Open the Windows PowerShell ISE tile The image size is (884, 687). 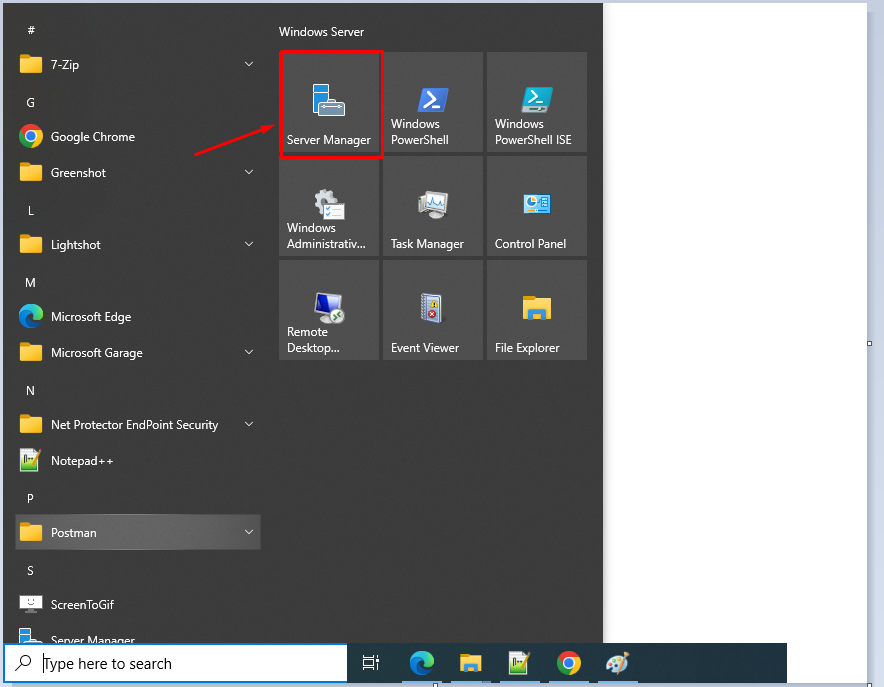tap(537, 104)
